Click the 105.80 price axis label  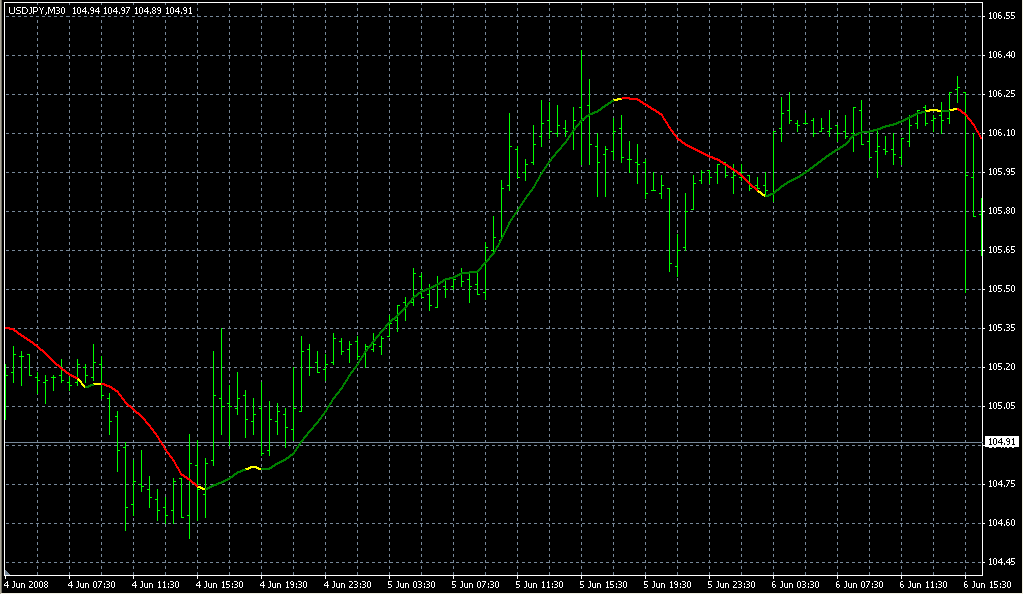click(x=1001, y=211)
